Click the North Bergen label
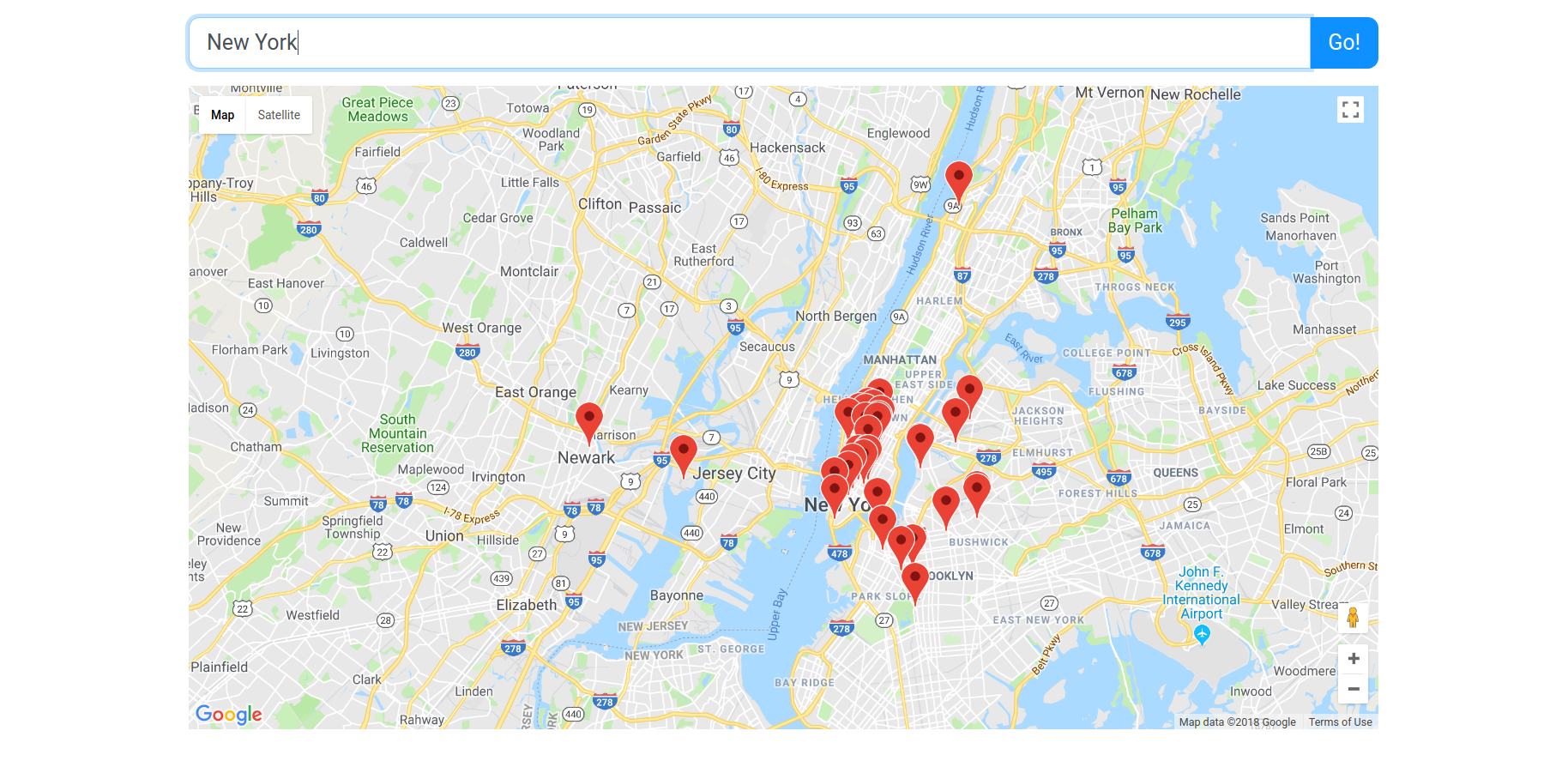The image size is (1568, 767). [836, 317]
